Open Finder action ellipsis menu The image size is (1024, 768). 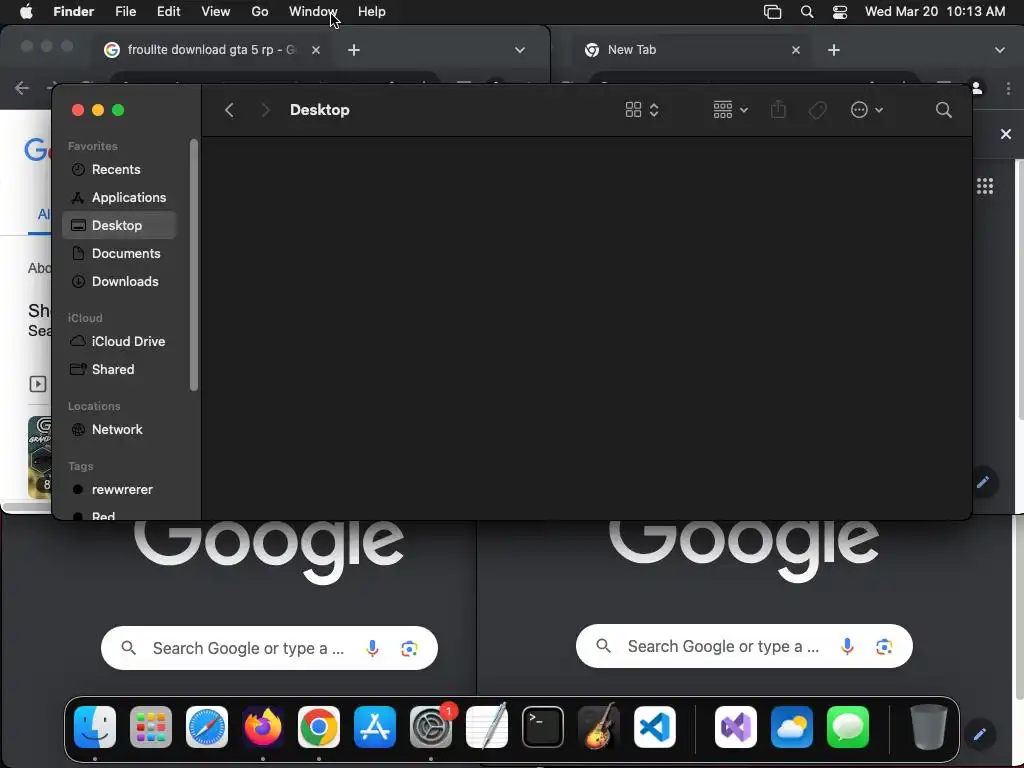tap(867, 110)
